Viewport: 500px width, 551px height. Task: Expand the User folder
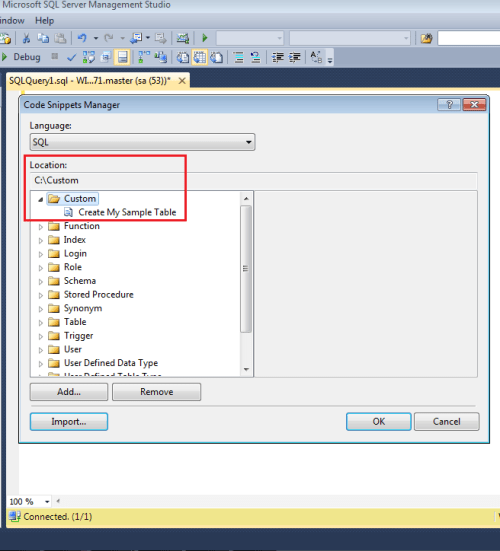click(40, 350)
